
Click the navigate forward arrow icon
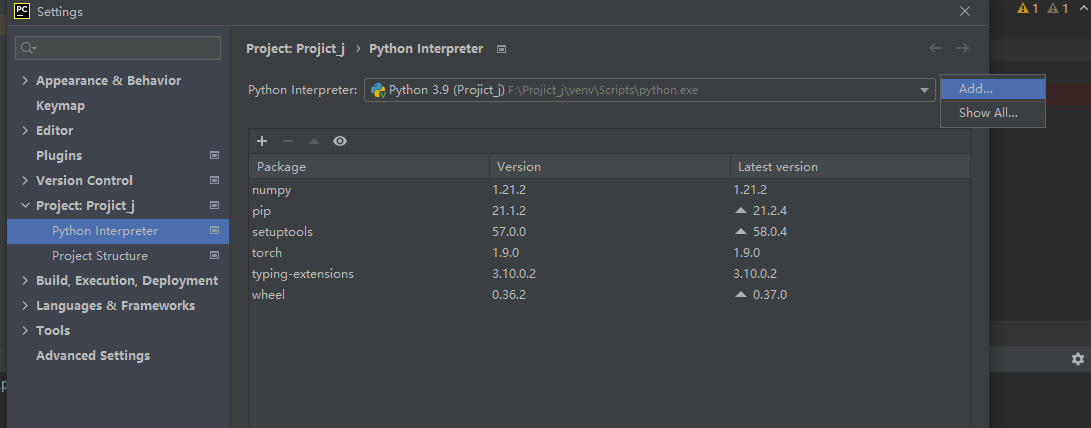tap(962, 48)
